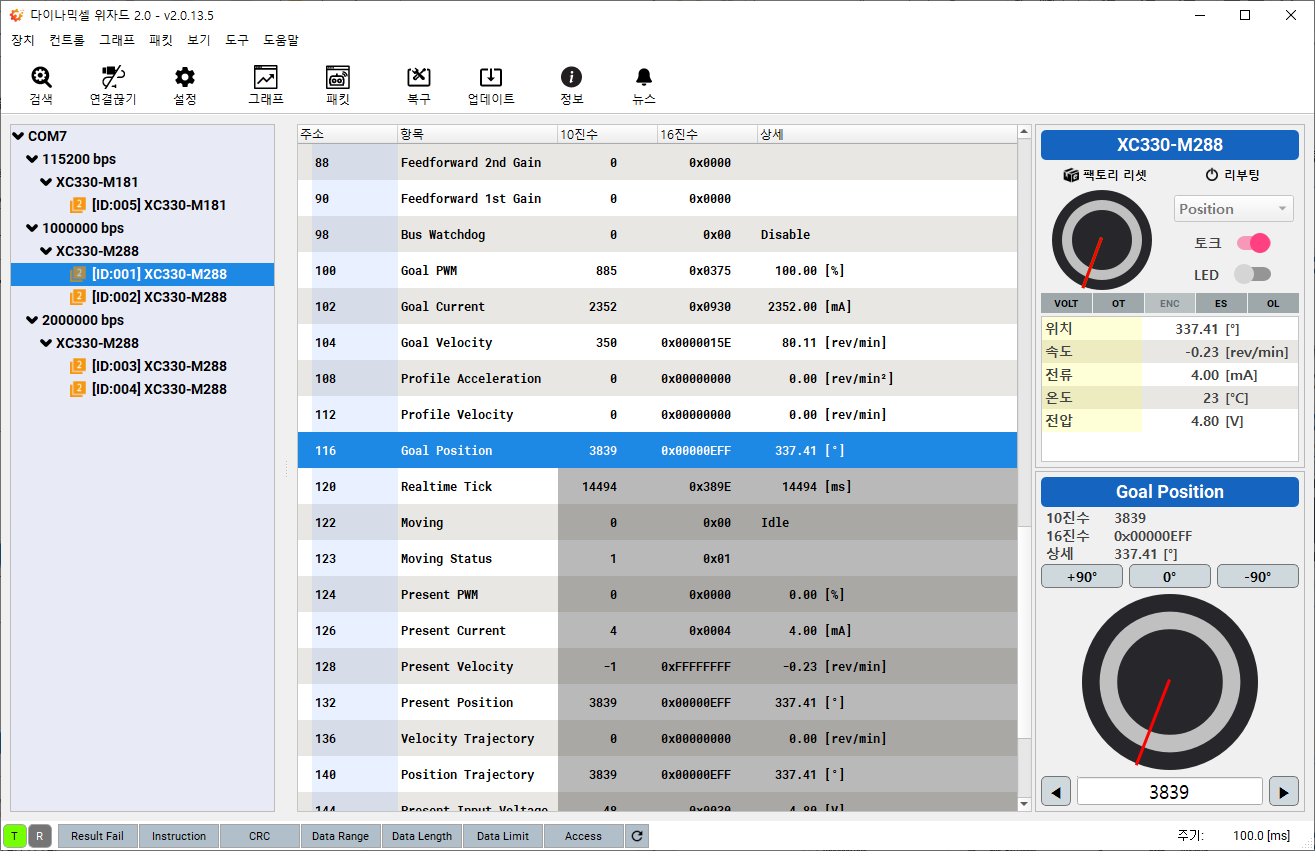Collapse the COM7 tree node
The height and width of the screenshot is (851, 1315).
18,136
